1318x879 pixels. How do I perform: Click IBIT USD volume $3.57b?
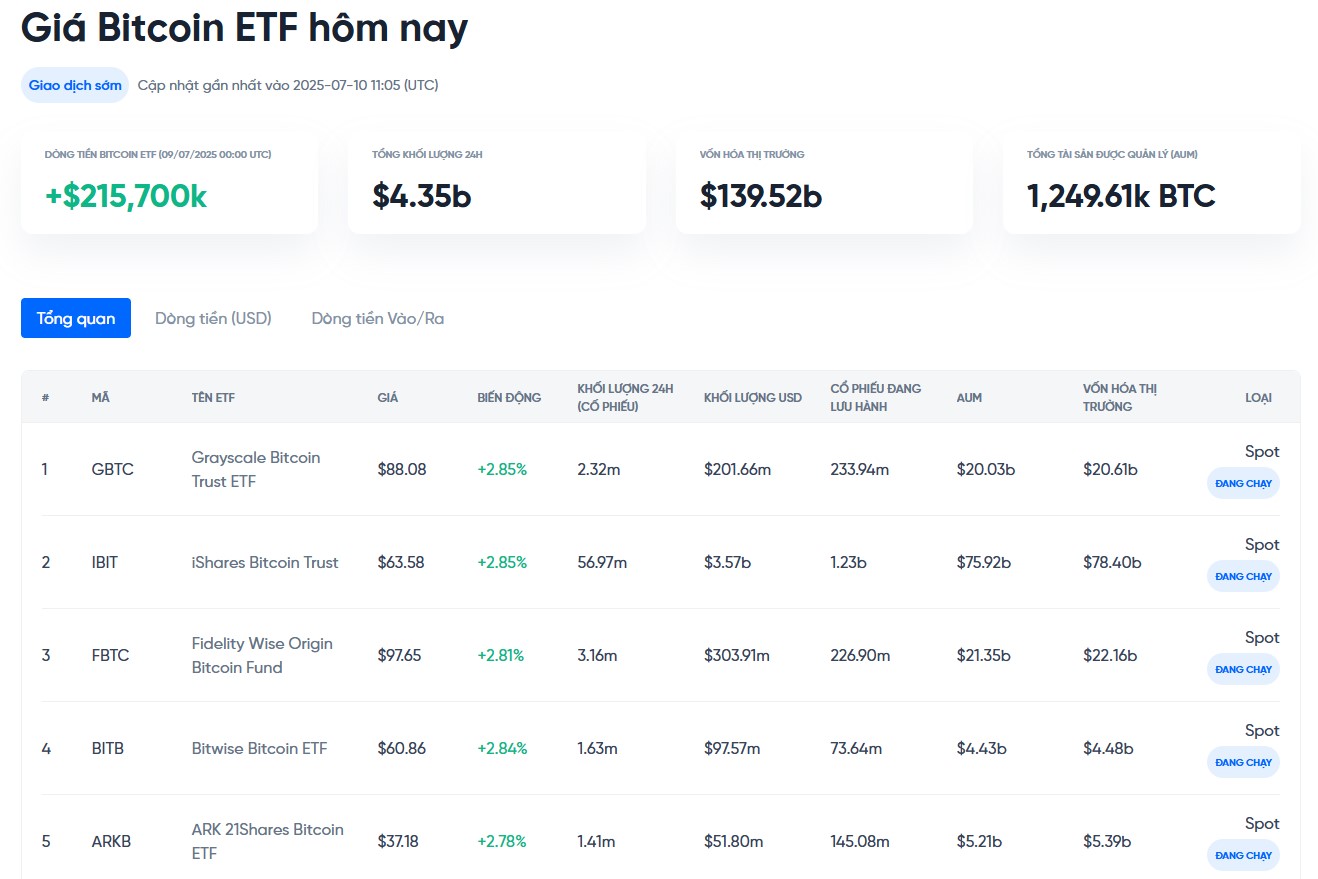pyautogui.click(x=727, y=562)
